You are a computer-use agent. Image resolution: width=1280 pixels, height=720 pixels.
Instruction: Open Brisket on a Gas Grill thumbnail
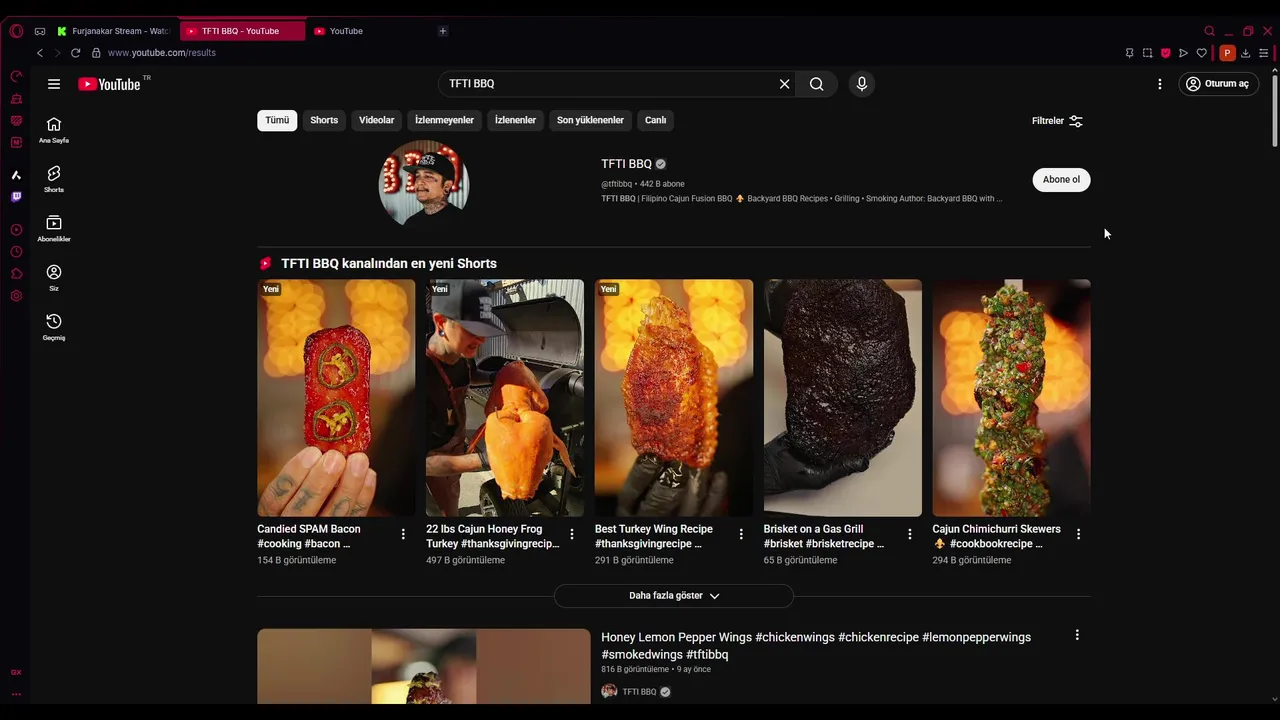point(843,398)
